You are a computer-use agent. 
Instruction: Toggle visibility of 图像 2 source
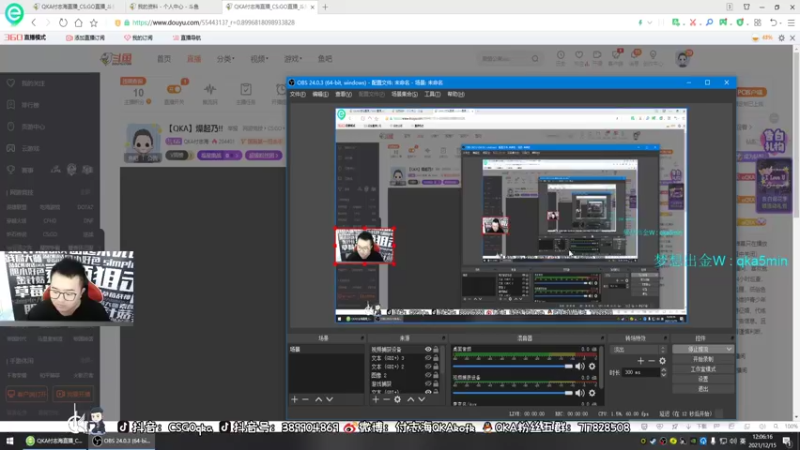click(x=428, y=375)
